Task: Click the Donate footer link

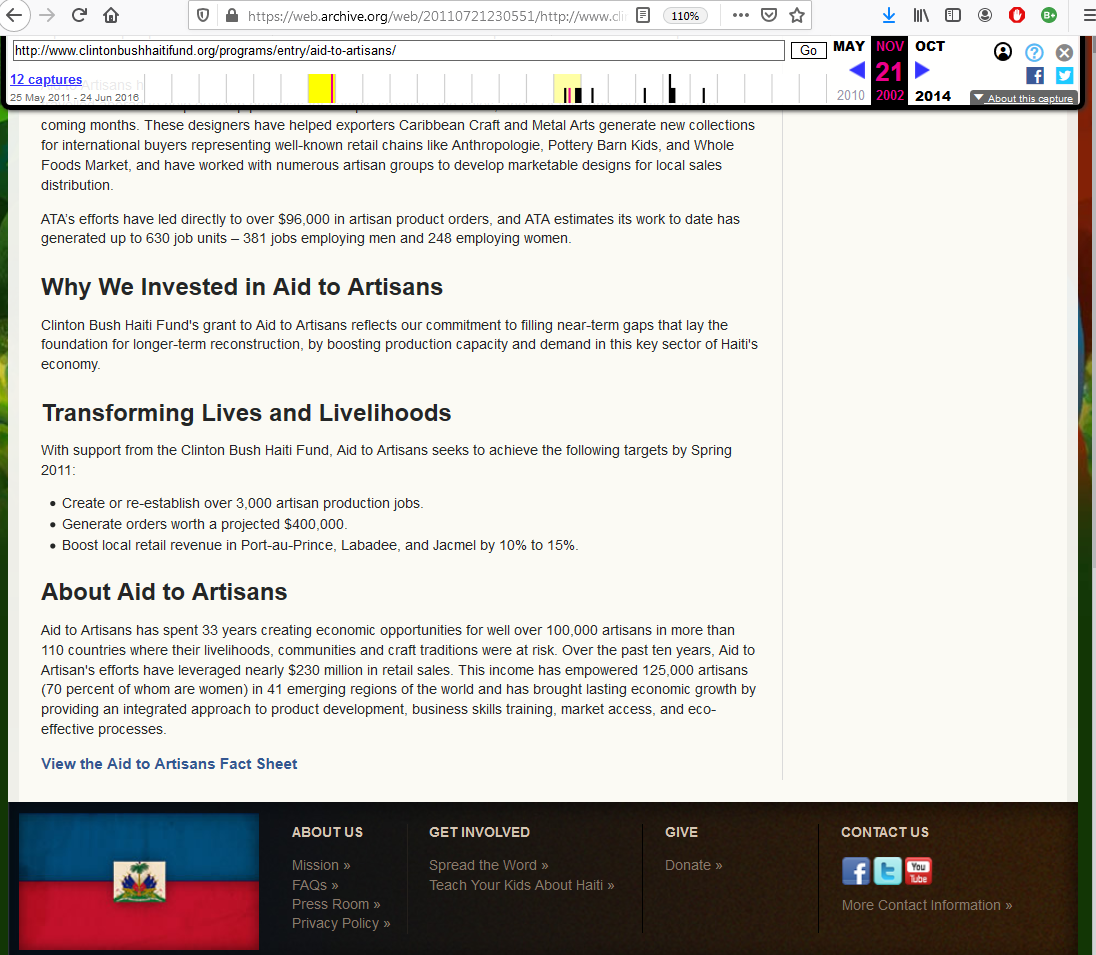Action: [693, 865]
